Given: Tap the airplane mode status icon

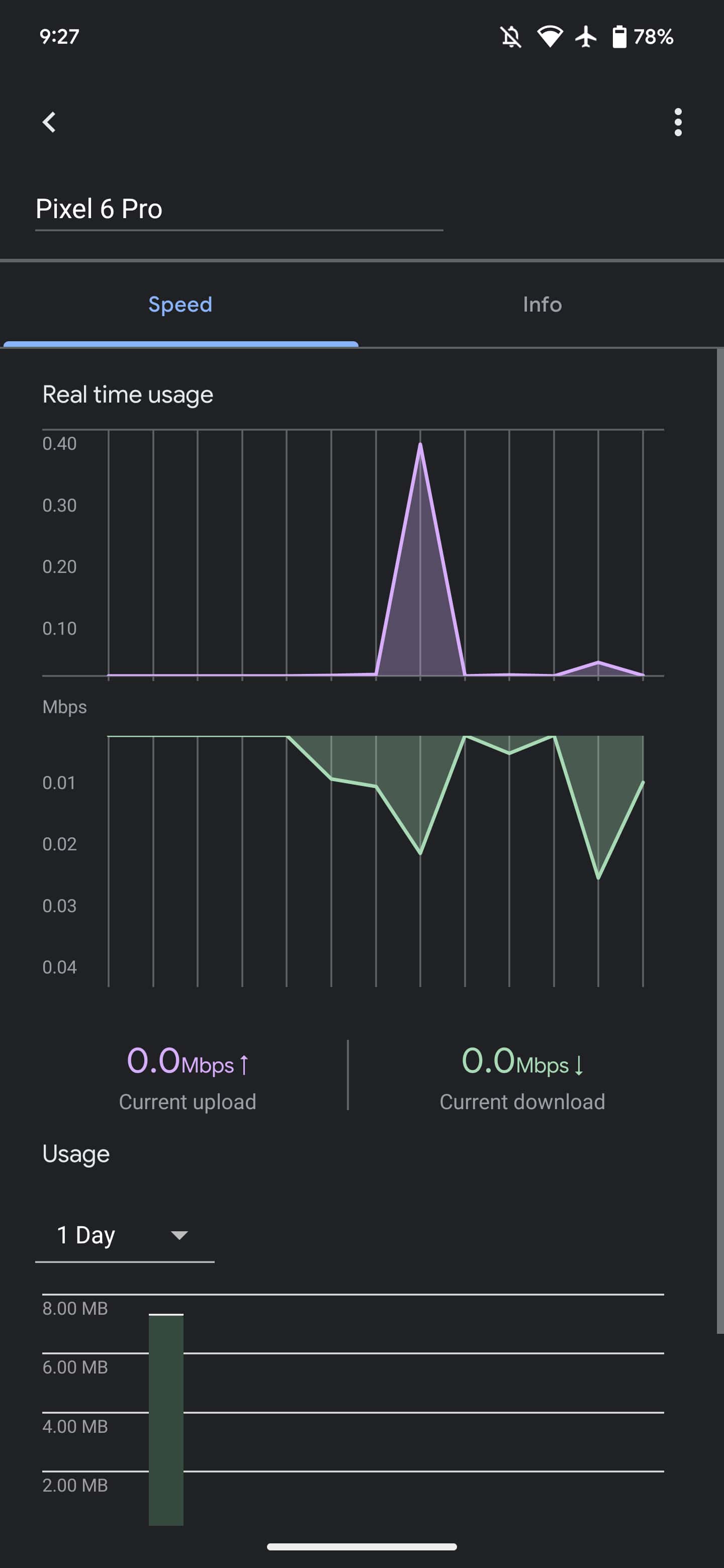Looking at the screenshot, I should click(x=586, y=37).
